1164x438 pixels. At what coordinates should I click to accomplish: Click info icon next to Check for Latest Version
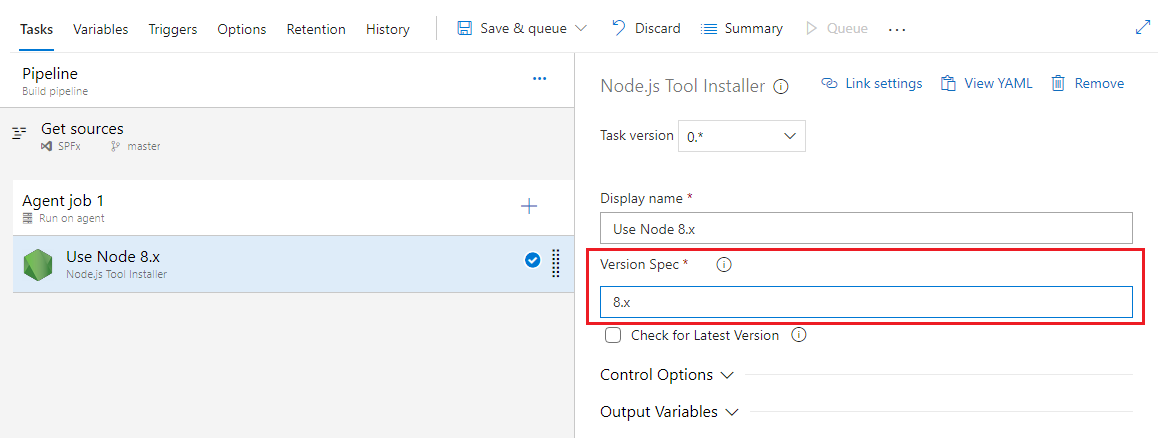point(798,336)
